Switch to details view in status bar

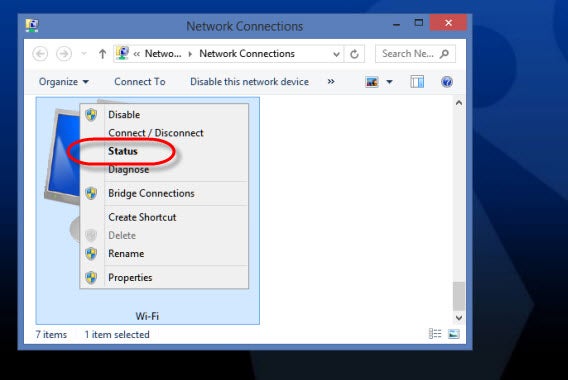tap(435, 334)
